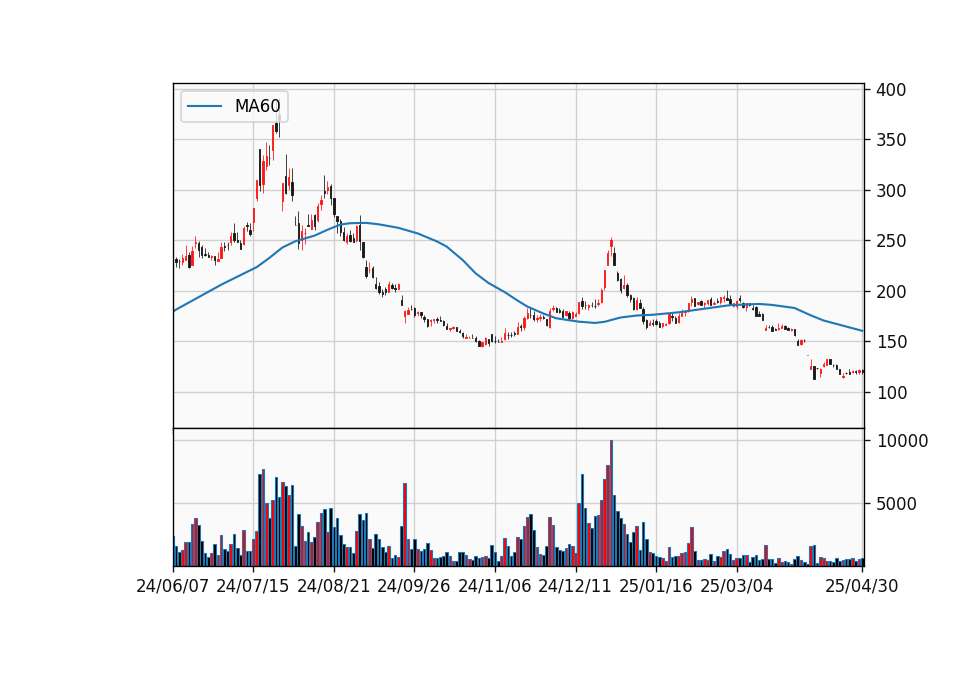Click the 24/06/07 date label
The width and height of the screenshot is (960, 690).
[173, 587]
